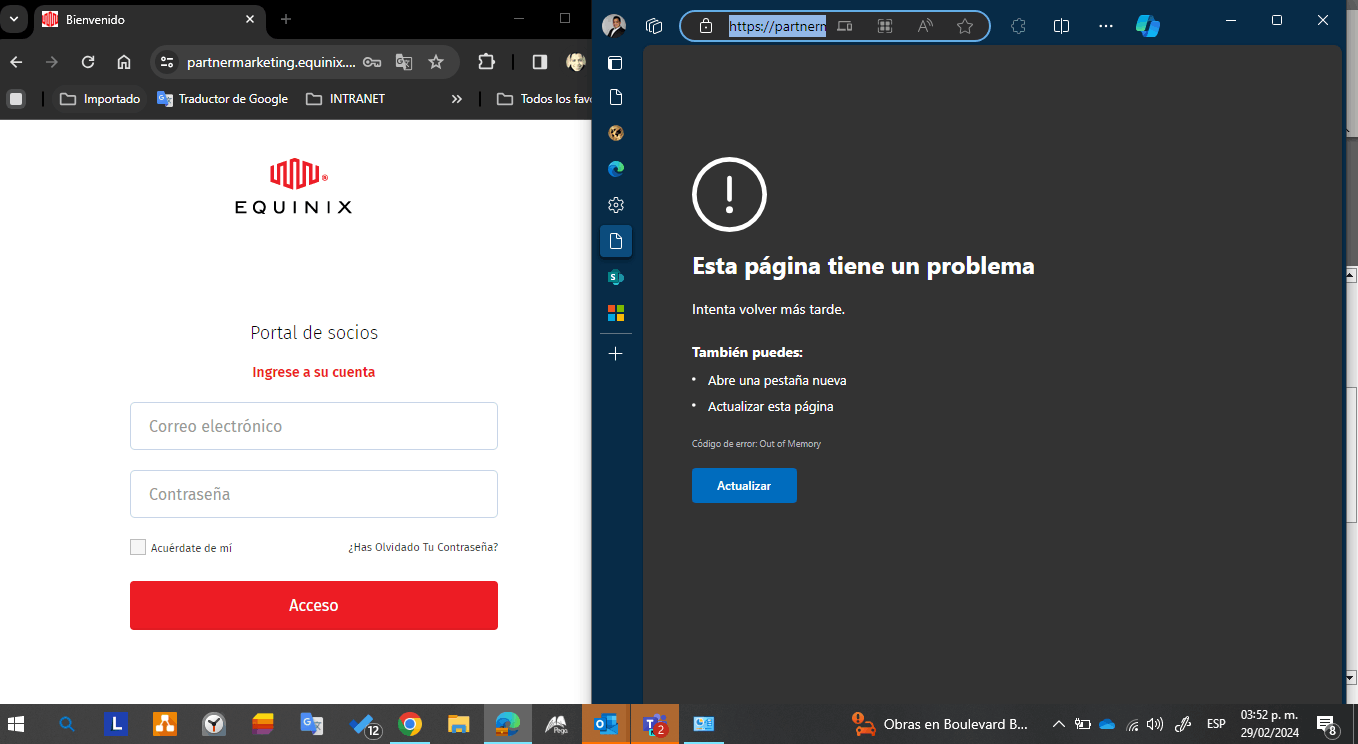Open the Chrome home page icon
This screenshot has height=744, width=1358.
tap(124, 62)
